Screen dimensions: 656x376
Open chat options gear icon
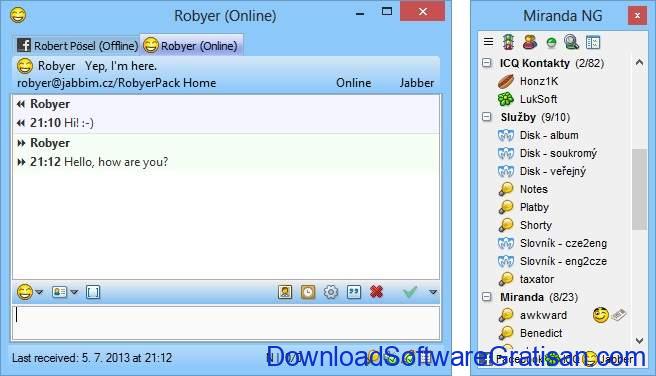[331, 292]
